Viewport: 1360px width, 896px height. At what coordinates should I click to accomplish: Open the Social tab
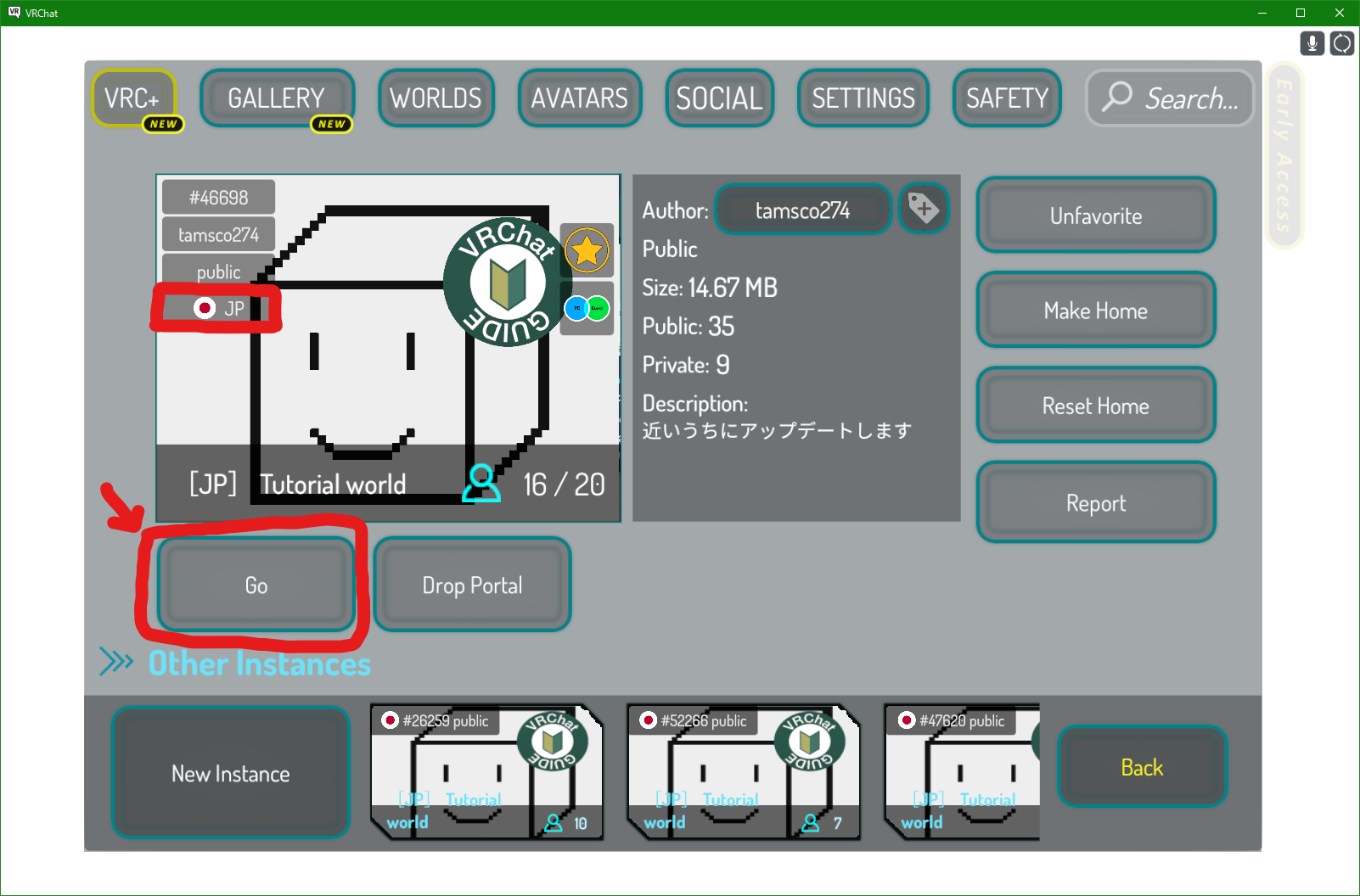720,98
